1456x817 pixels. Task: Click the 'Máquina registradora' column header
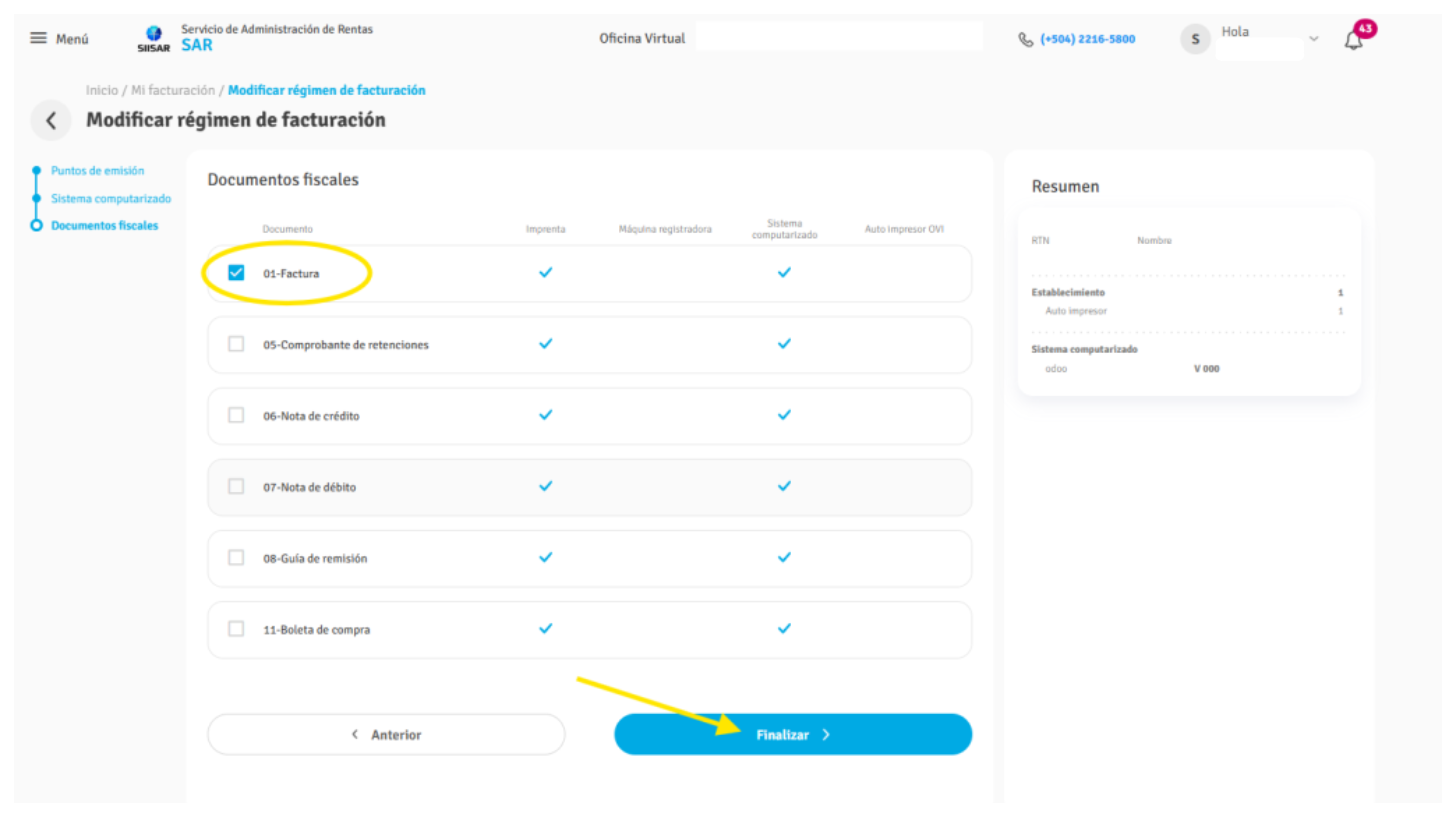pyautogui.click(x=665, y=229)
